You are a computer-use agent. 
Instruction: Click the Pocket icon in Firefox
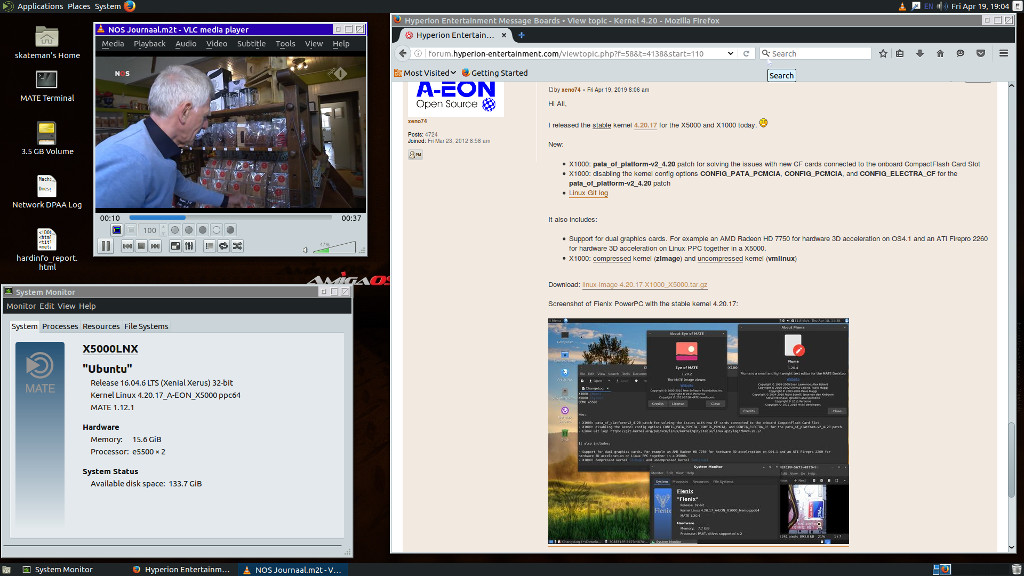(x=981, y=54)
